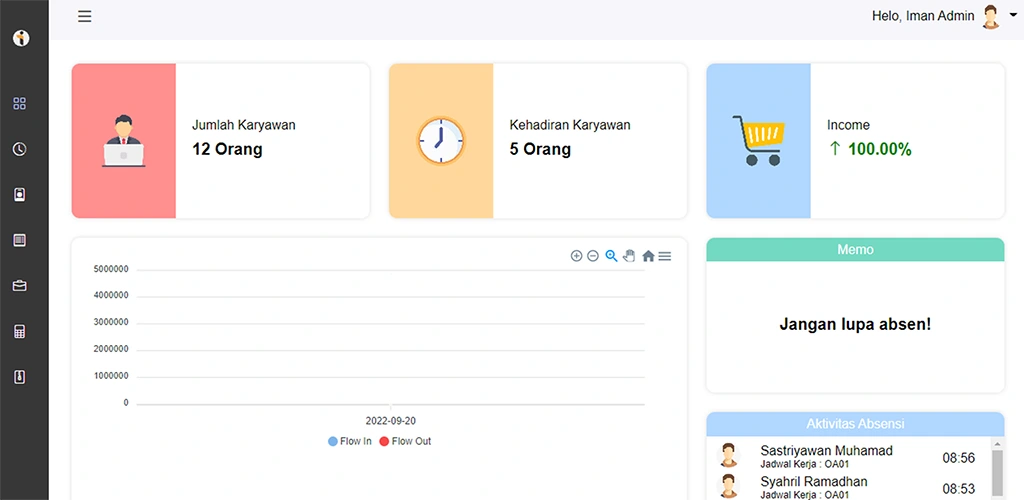Collapse the sidebar with hamburger icon
The image size is (1024, 500).
[x=85, y=16]
